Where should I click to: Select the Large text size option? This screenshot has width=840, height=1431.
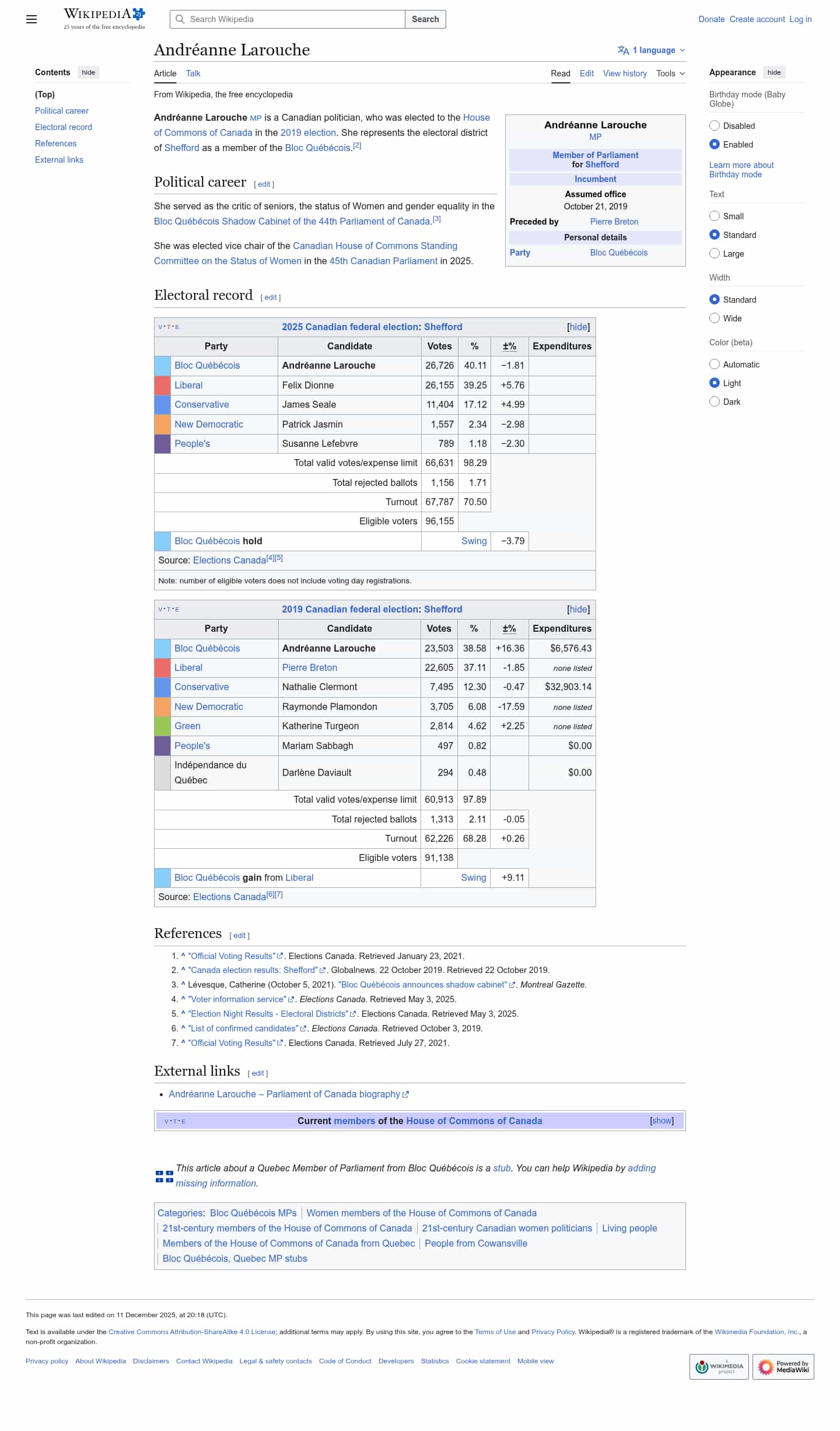715,253
